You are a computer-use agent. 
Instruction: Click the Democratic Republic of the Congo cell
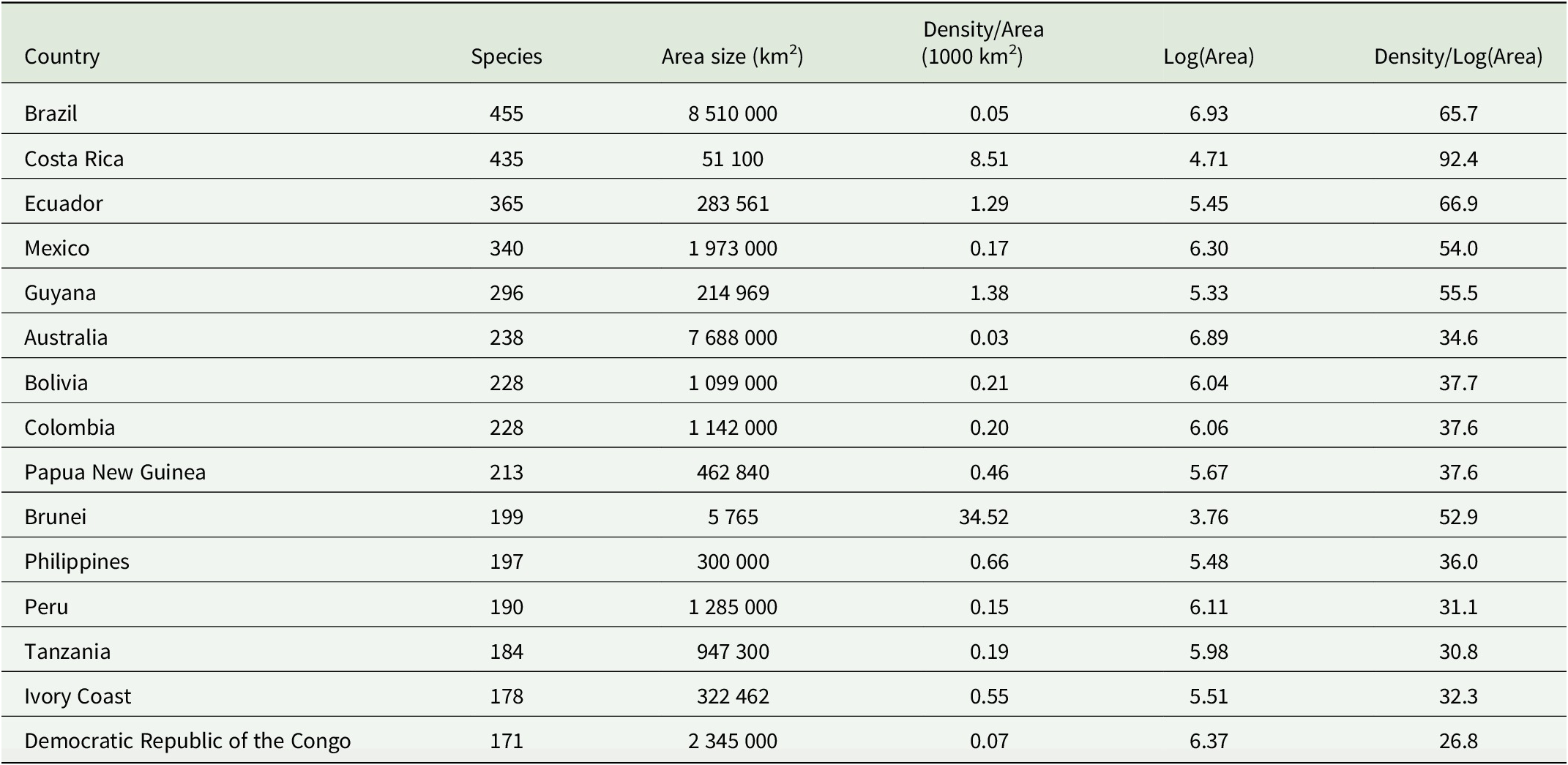tap(187, 741)
